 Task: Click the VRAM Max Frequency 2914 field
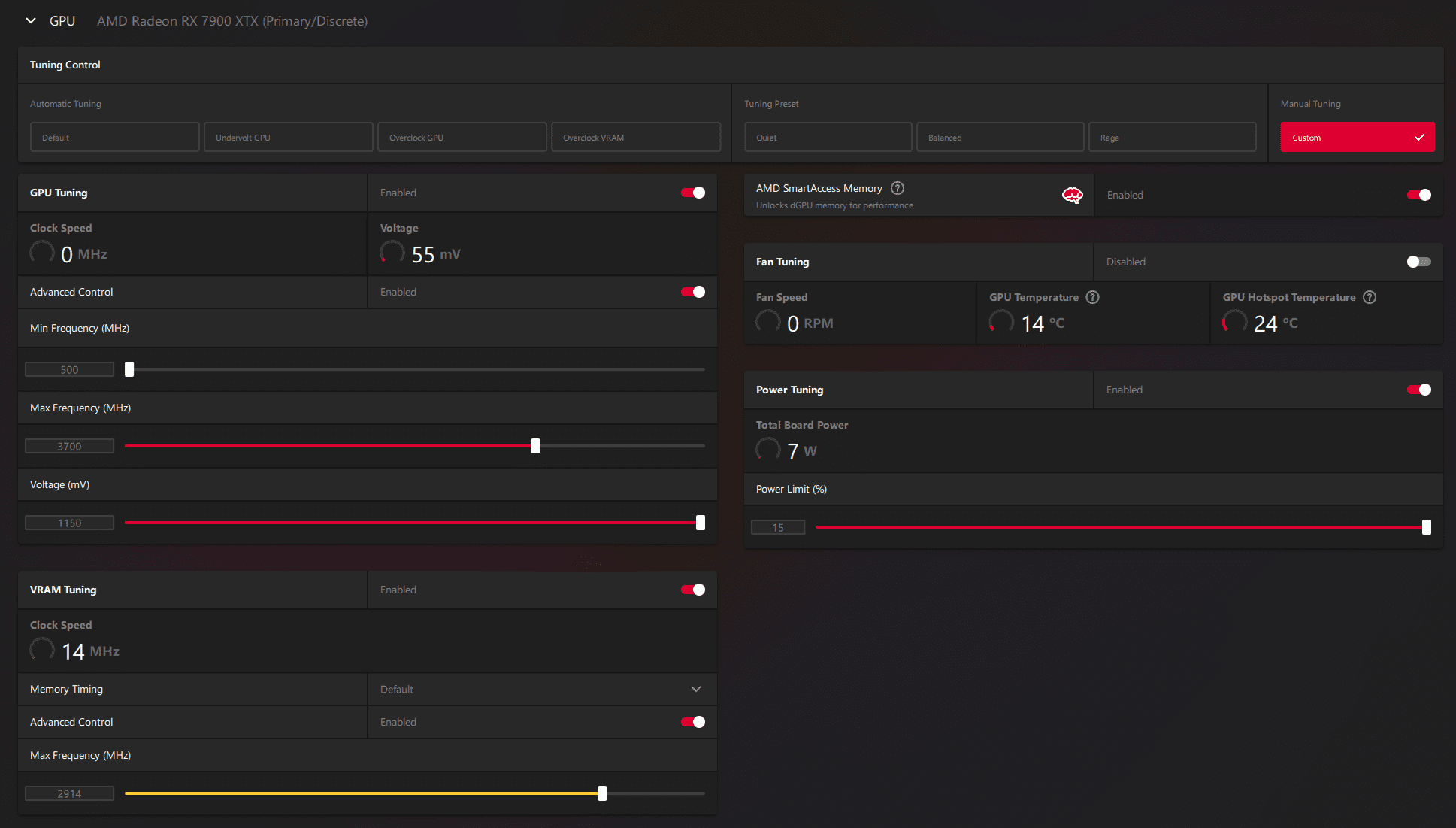coord(70,793)
